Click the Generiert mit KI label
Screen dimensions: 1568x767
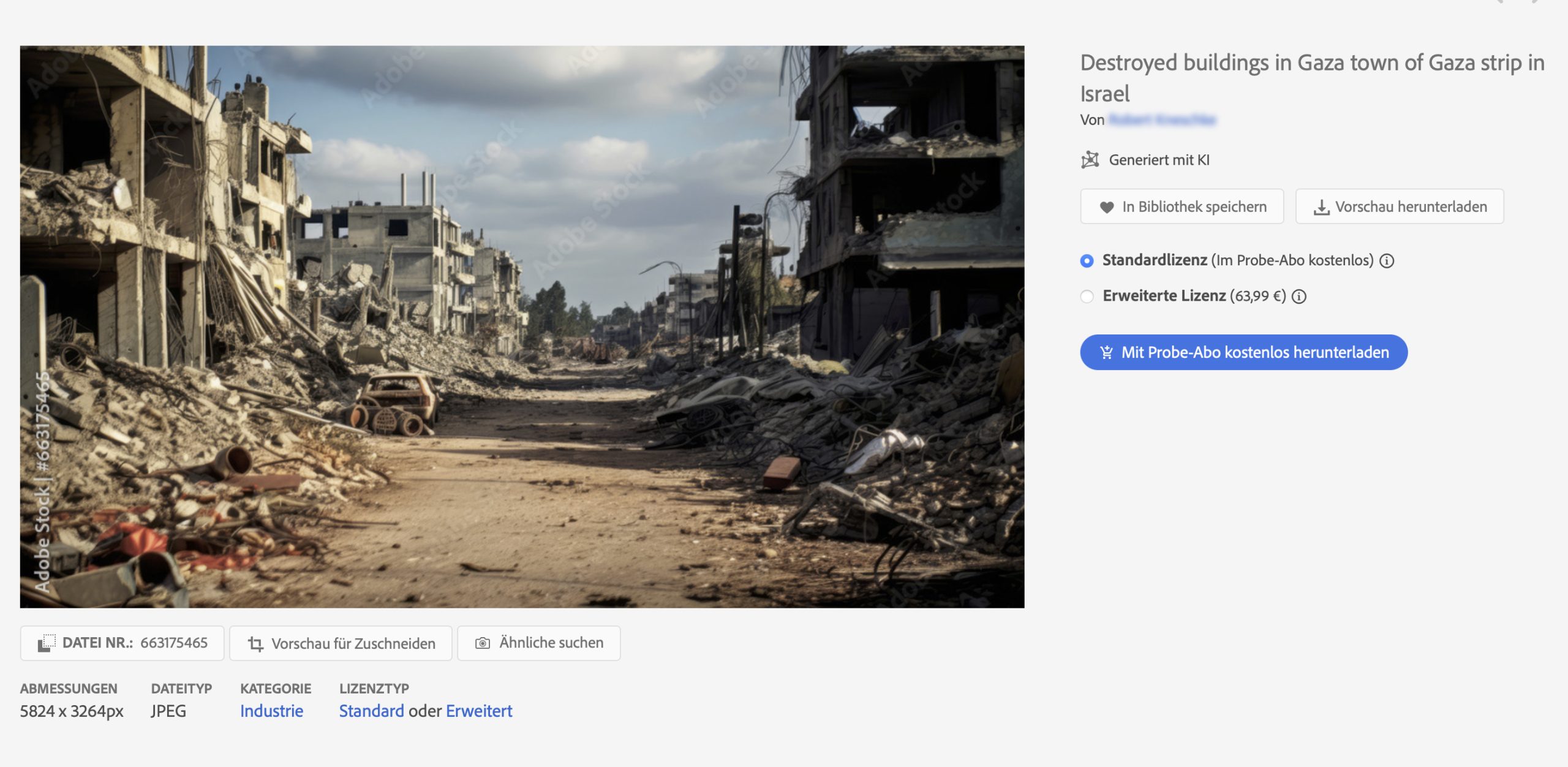coord(1159,160)
